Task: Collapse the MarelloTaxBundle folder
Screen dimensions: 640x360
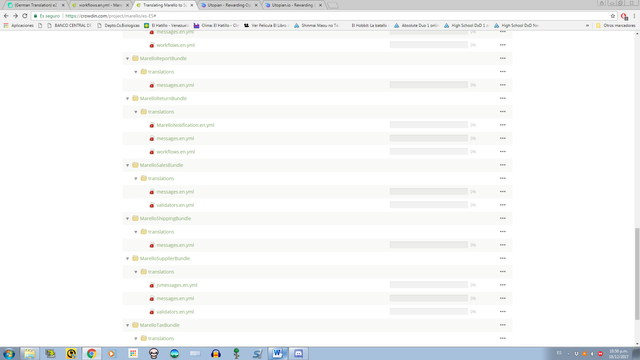Action: (127, 325)
